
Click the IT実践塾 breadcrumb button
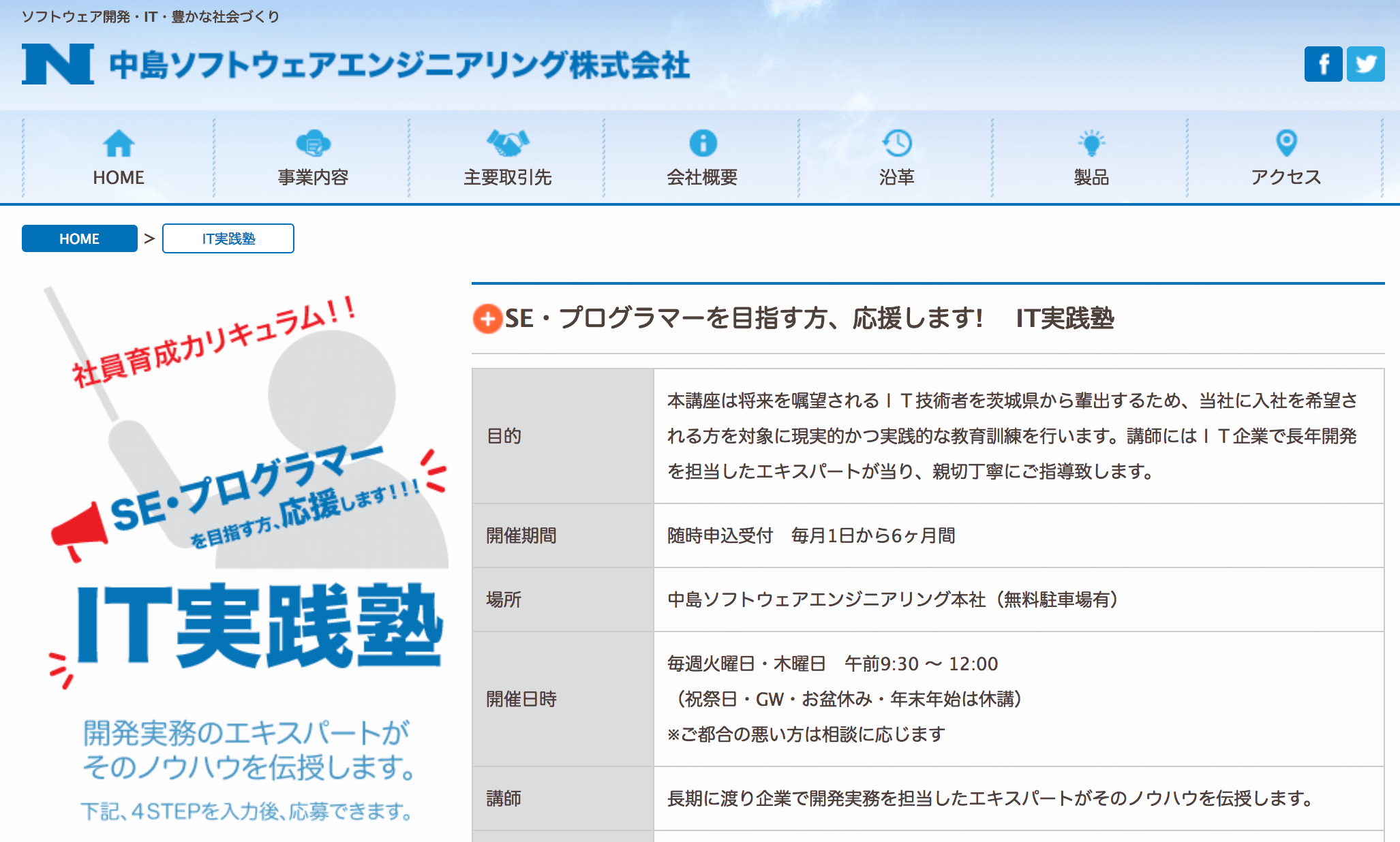pos(228,238)
